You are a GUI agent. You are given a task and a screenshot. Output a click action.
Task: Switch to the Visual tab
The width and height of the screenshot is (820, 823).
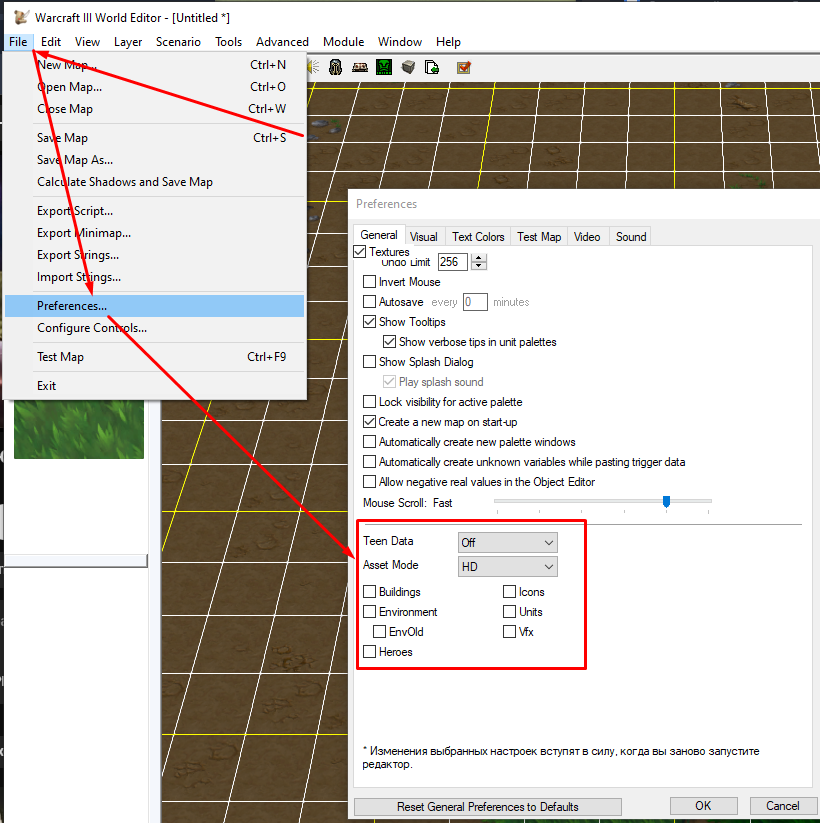point(424,237)
